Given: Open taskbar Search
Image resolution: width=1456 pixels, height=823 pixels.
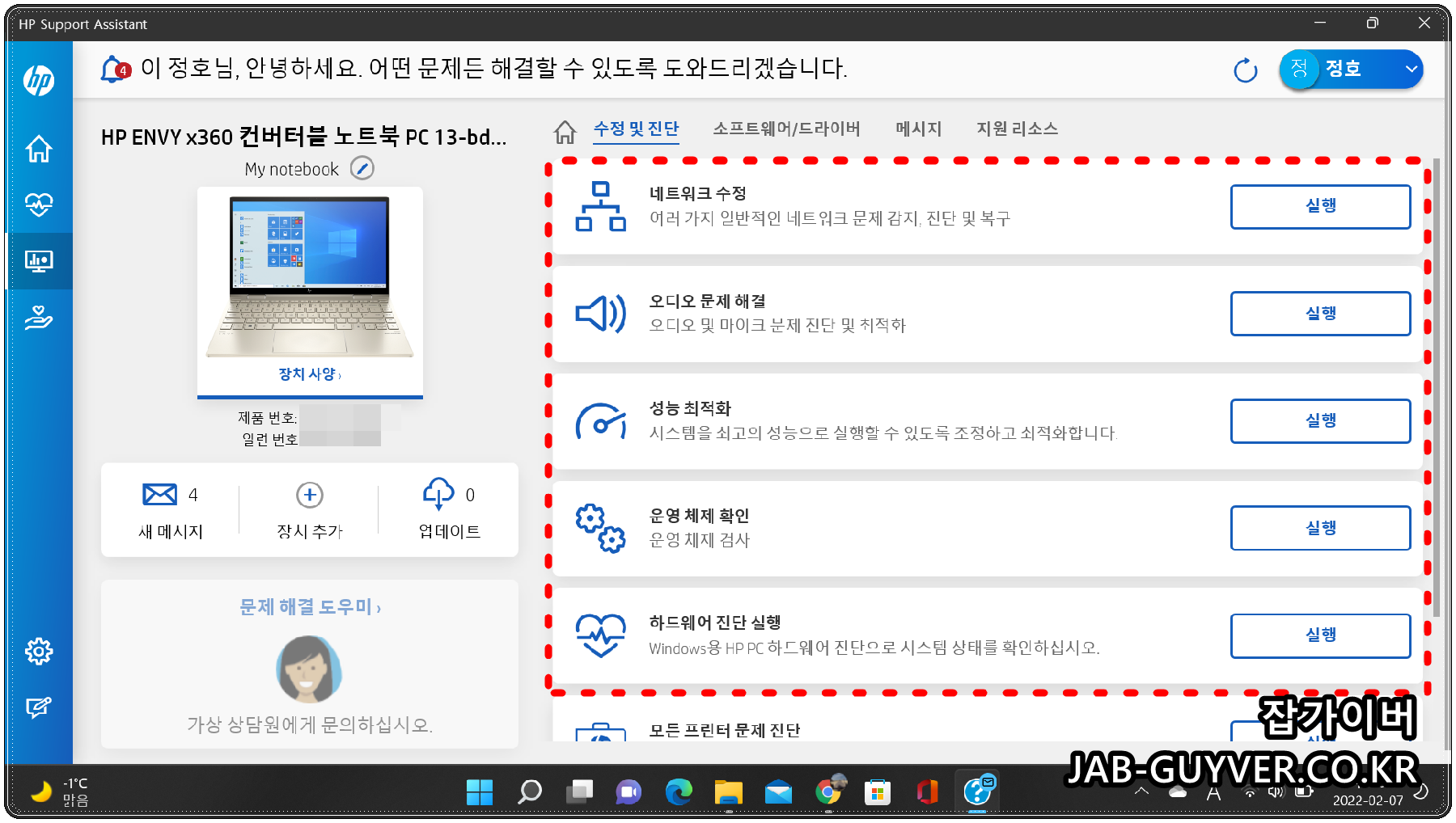Looking at the screenshot, I should tap(530, 792).
